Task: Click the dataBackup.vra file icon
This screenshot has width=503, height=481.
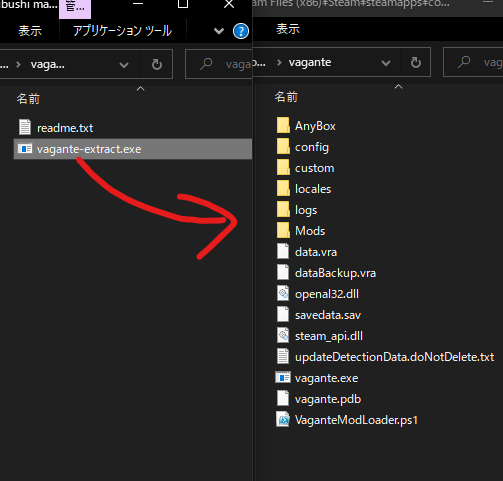Action: tap(283, 272)
